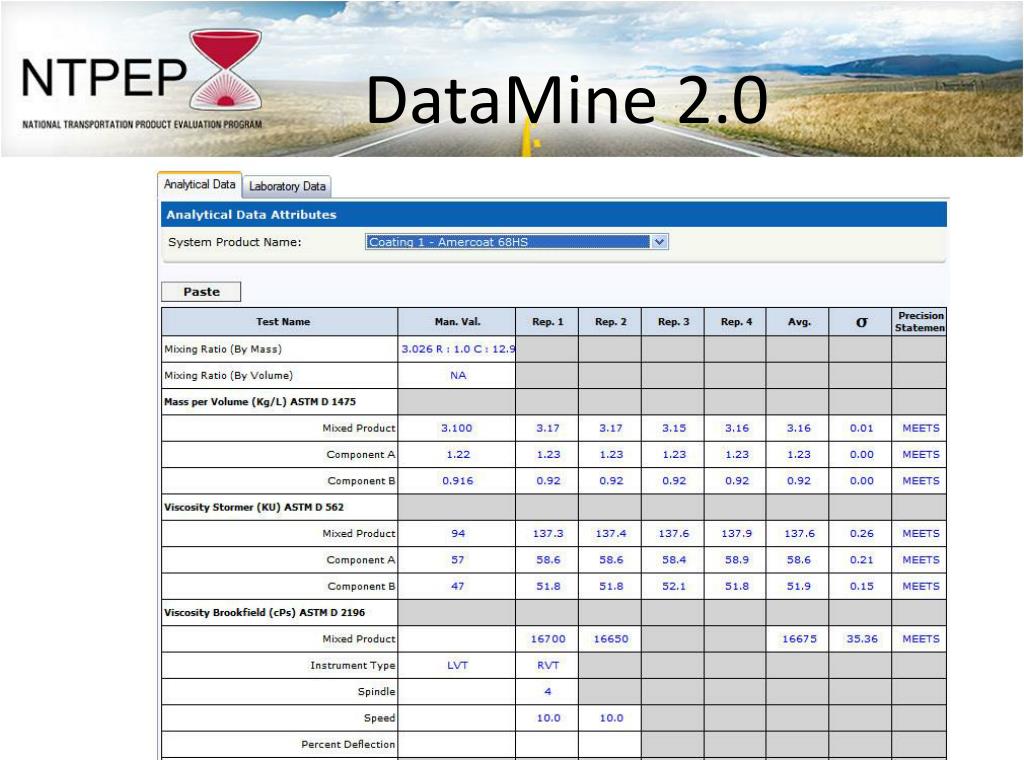Click the 58.4 Rep. 3 cell

click(673, 560)
